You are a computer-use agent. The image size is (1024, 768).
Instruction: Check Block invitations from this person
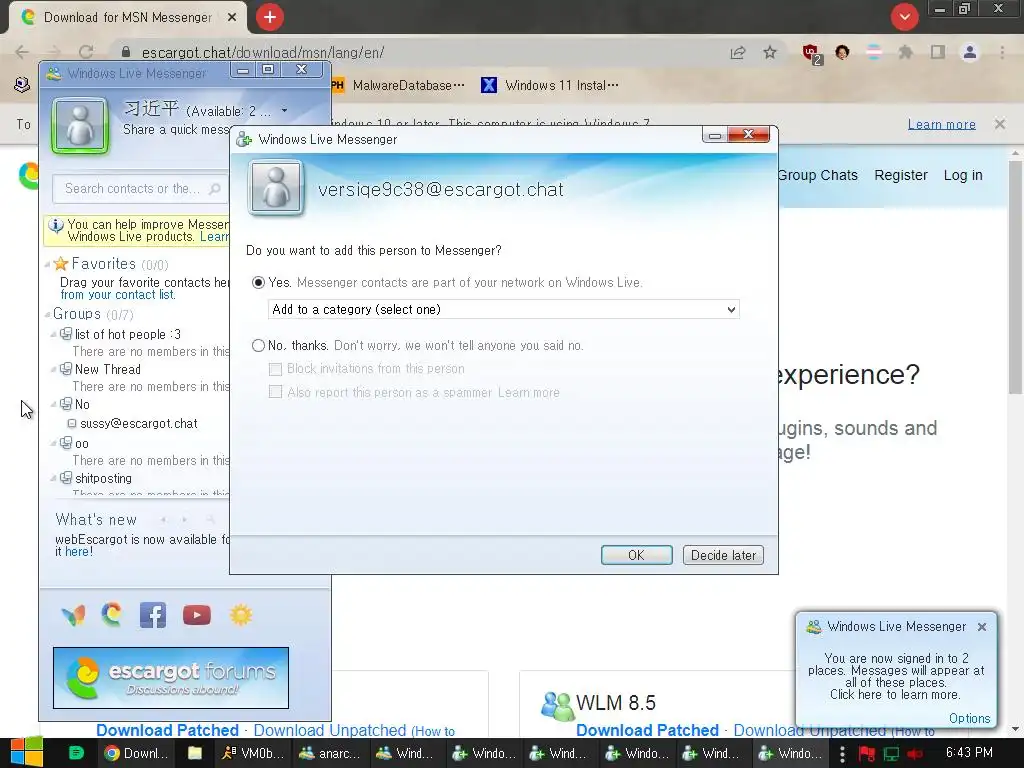(275, 369)
